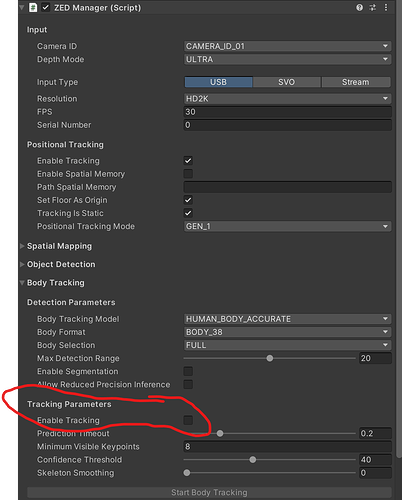The width and height of the screenshot is (402, 500).
Task: Open the Resolution dropdown showing HD2K
Action: (x=287, y=99)
